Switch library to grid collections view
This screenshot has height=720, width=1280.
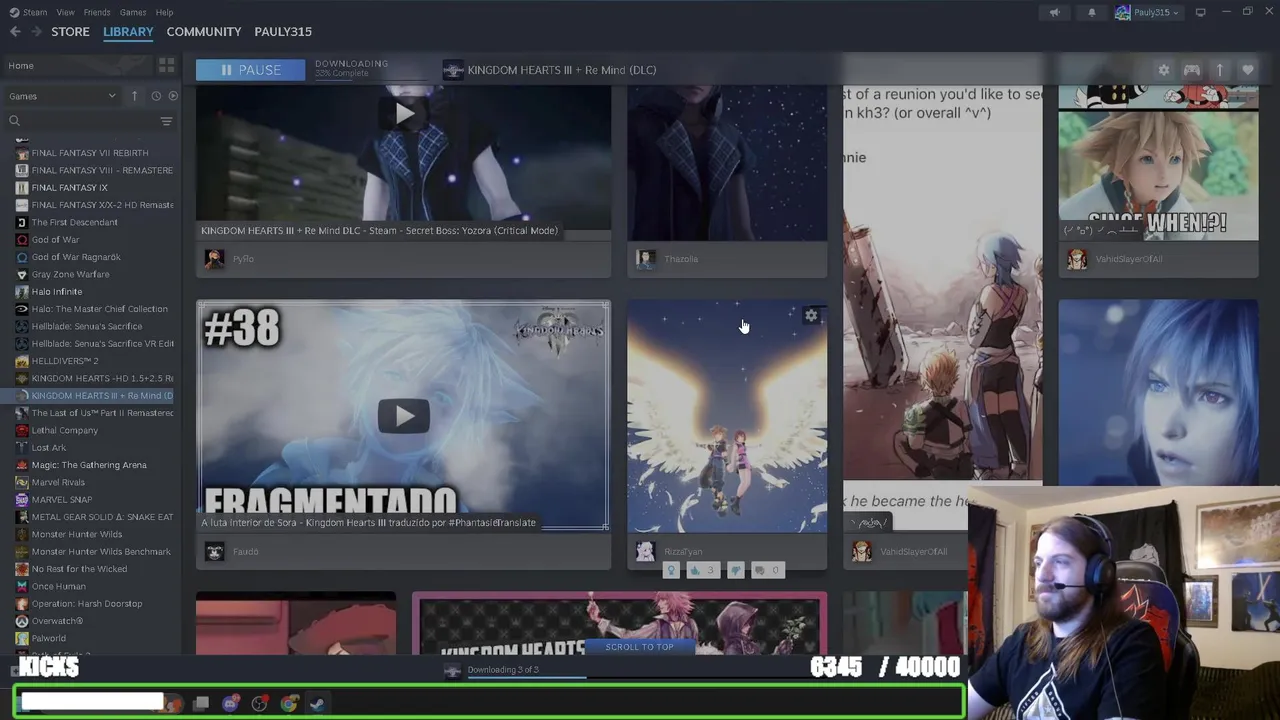point(166,66)
